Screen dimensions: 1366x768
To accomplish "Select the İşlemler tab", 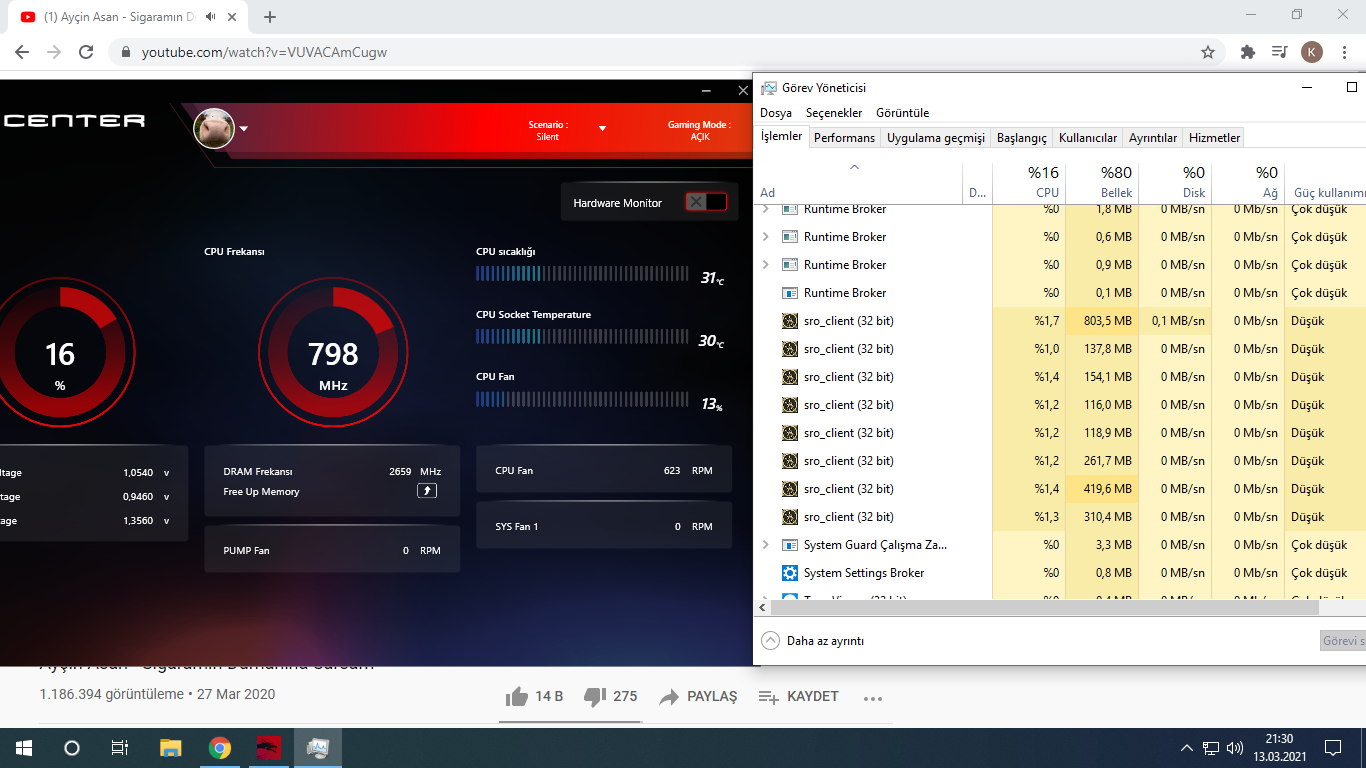I will (x=781, y=137).
